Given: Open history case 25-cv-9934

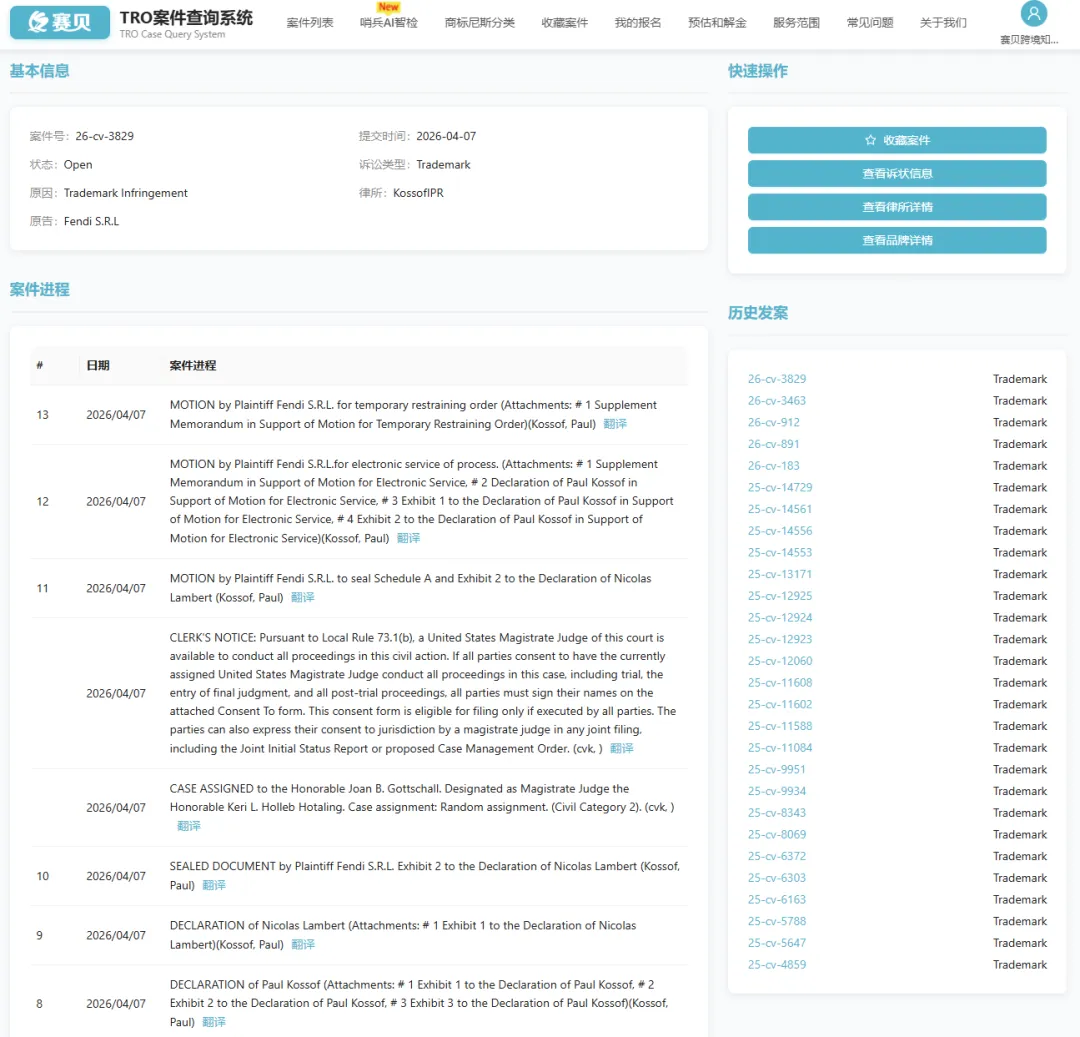Looking at the screenshot, I should (x=777, y=791).
